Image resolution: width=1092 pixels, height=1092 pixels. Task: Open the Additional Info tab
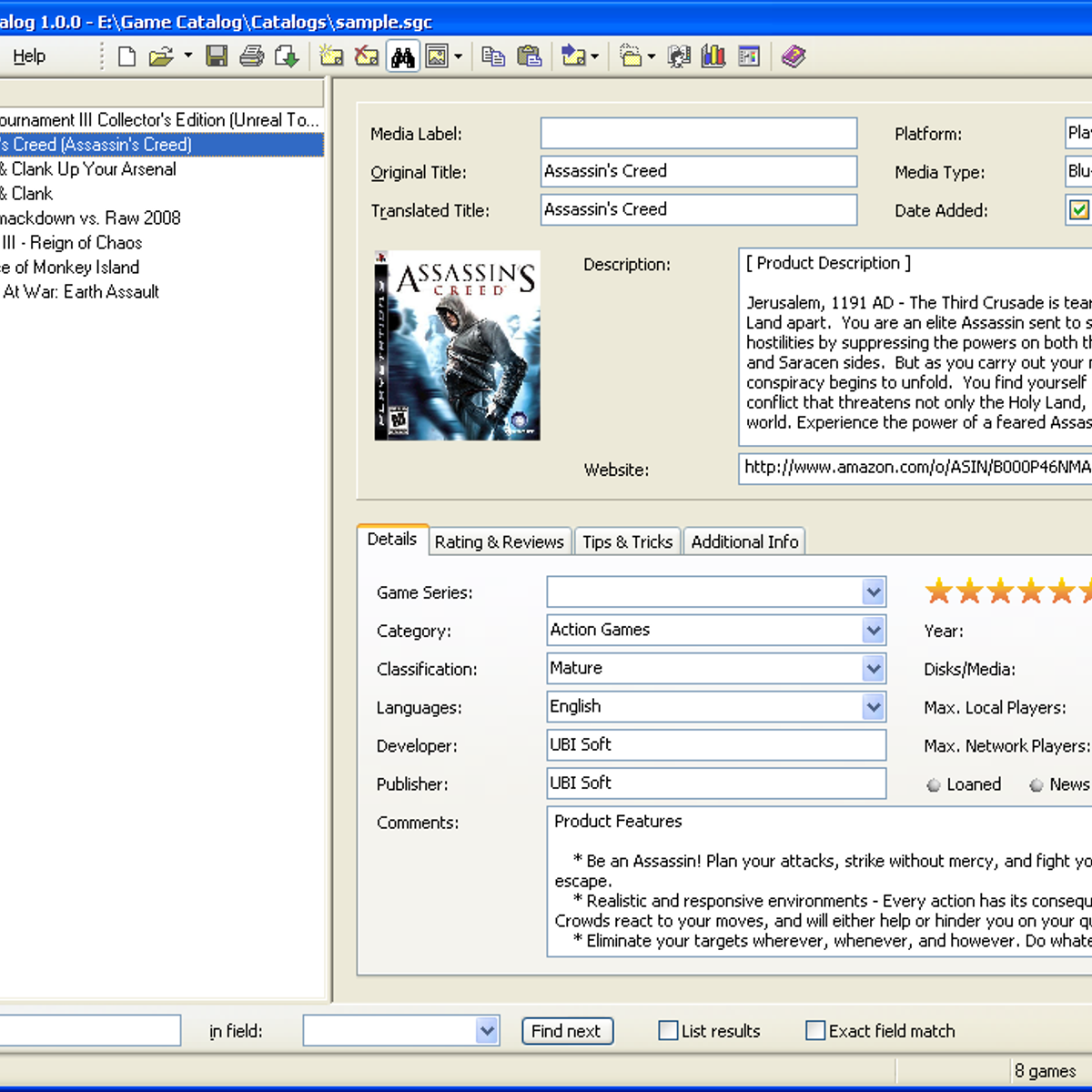click(x=744, y=541)
